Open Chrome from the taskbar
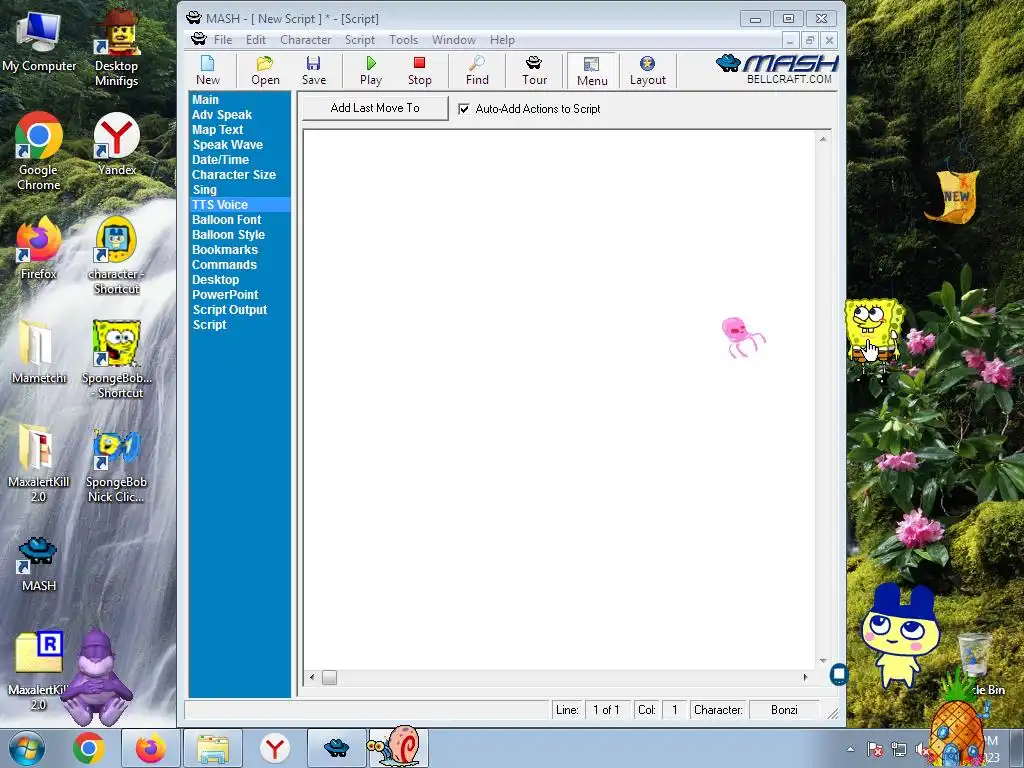 pyautogui.click(x=89, y=748)
